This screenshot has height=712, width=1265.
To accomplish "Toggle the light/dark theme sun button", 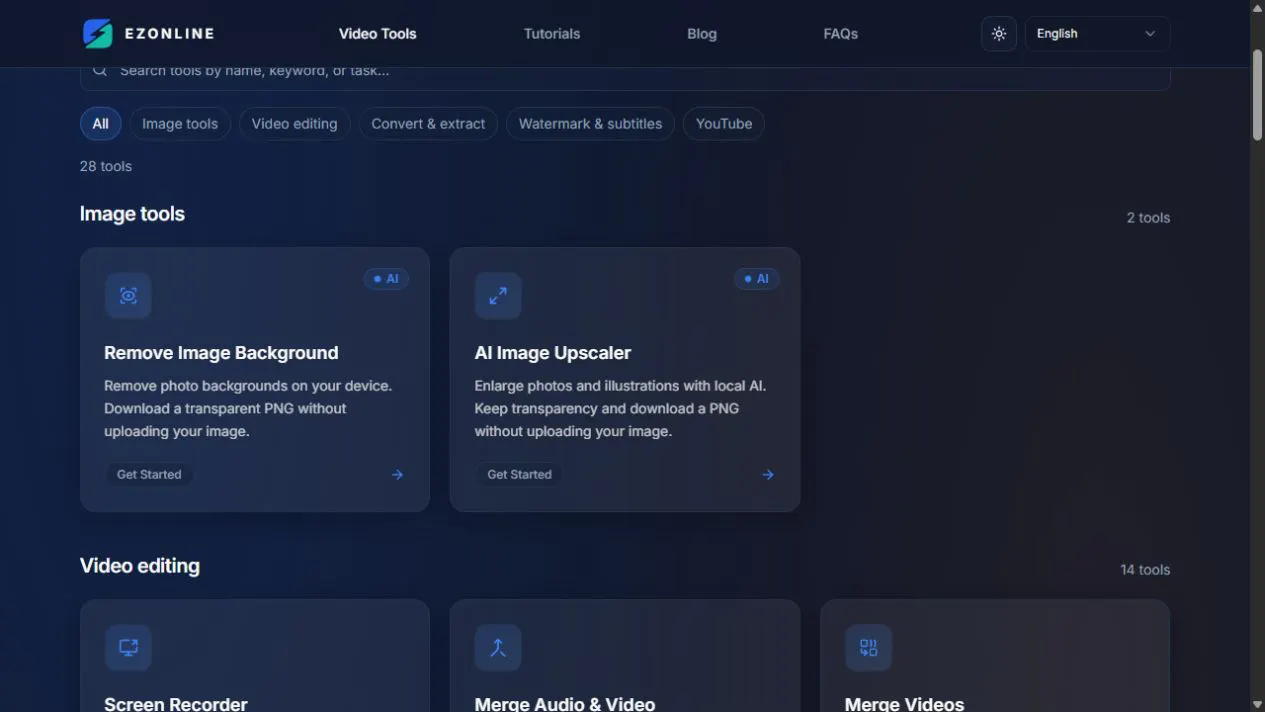I will tap(999, 34).
